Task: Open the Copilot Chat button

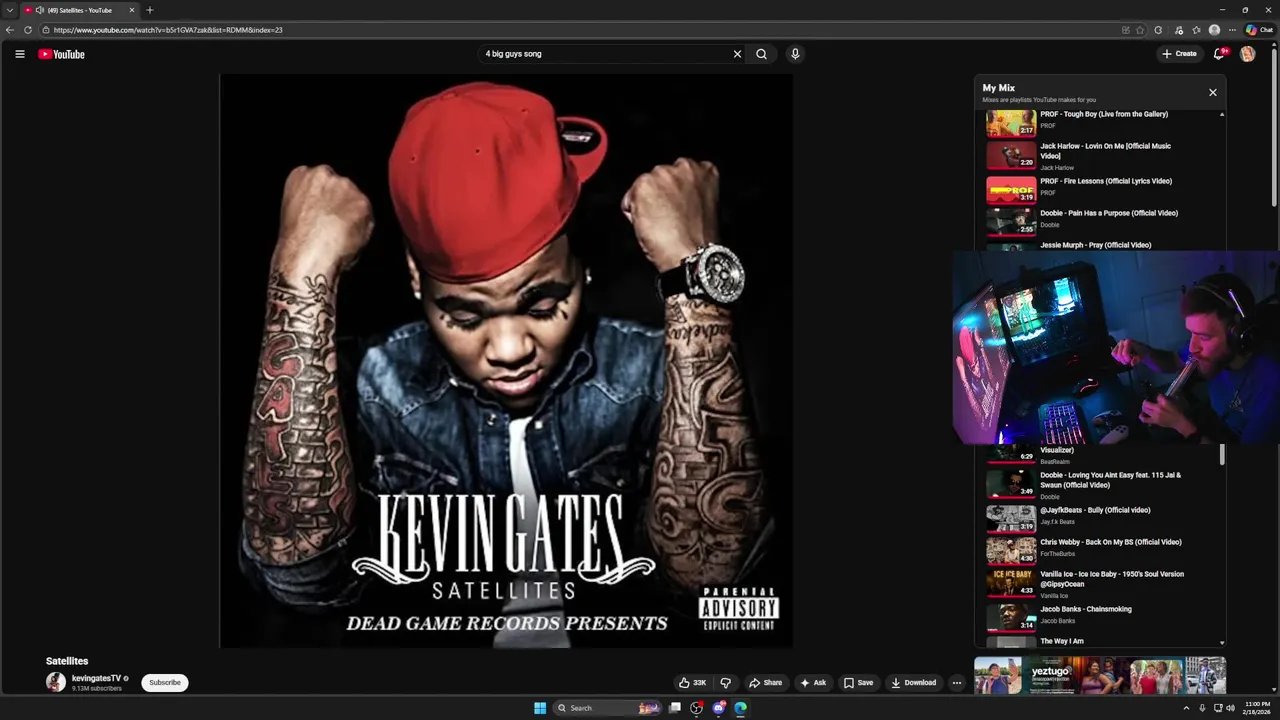Action: [x=1259, y=30]
